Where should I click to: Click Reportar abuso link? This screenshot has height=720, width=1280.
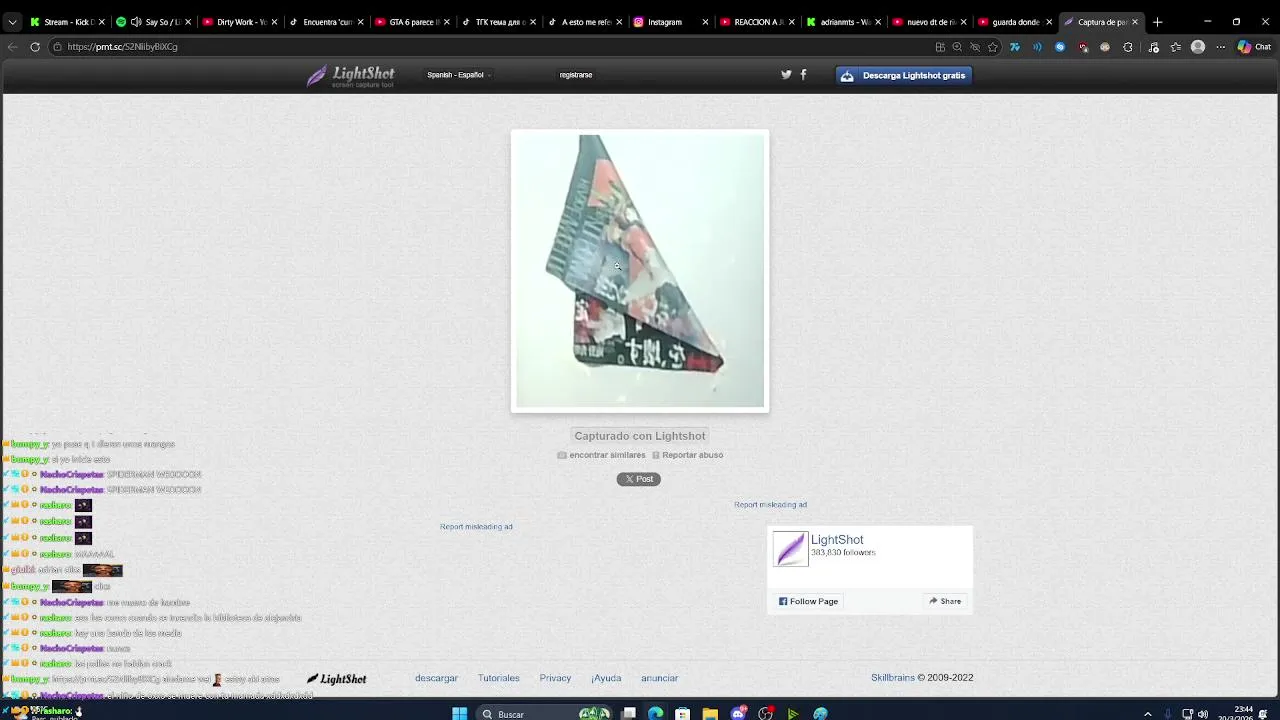[x=688, y=455]
